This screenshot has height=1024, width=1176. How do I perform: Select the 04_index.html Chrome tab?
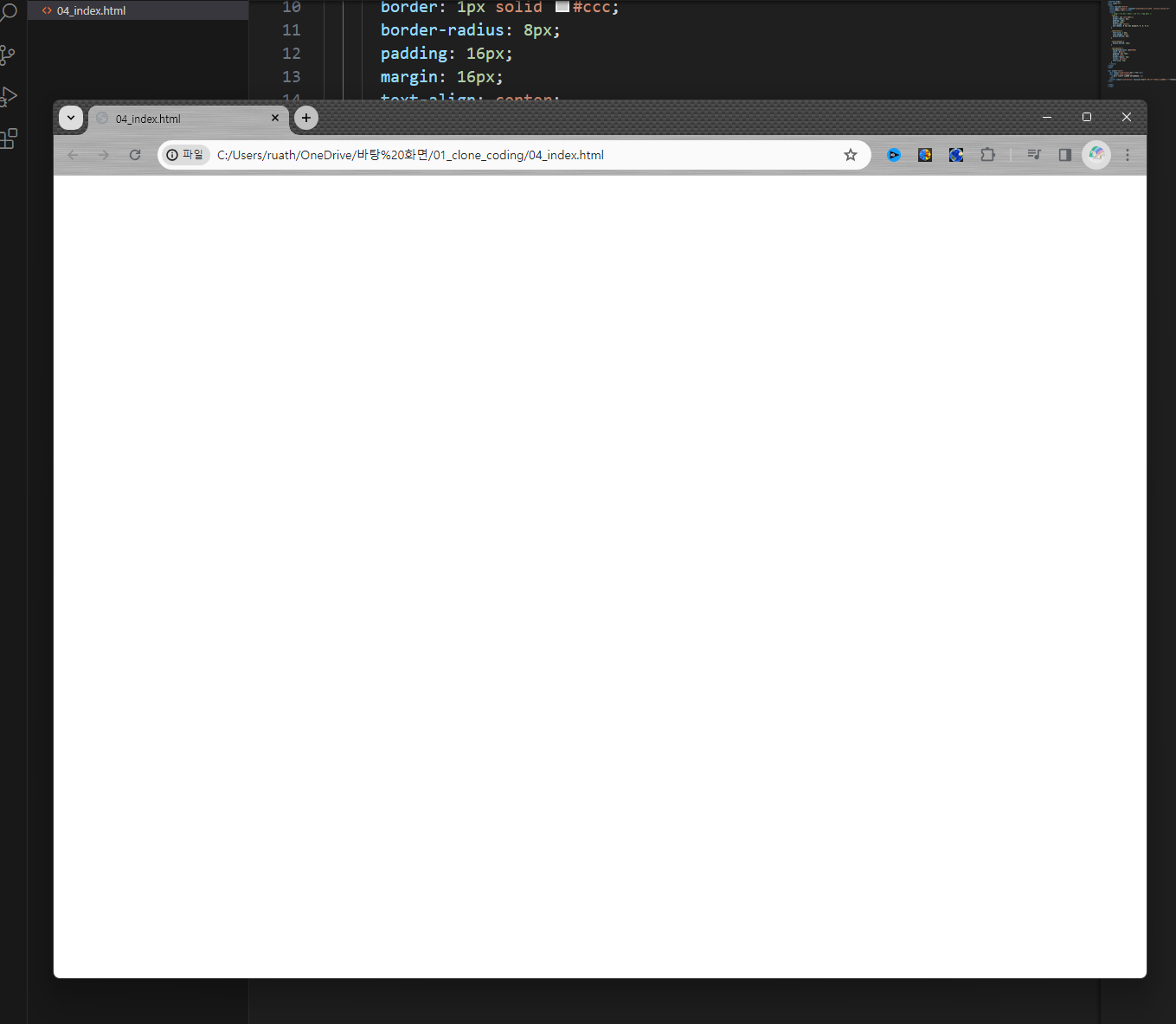189,119
